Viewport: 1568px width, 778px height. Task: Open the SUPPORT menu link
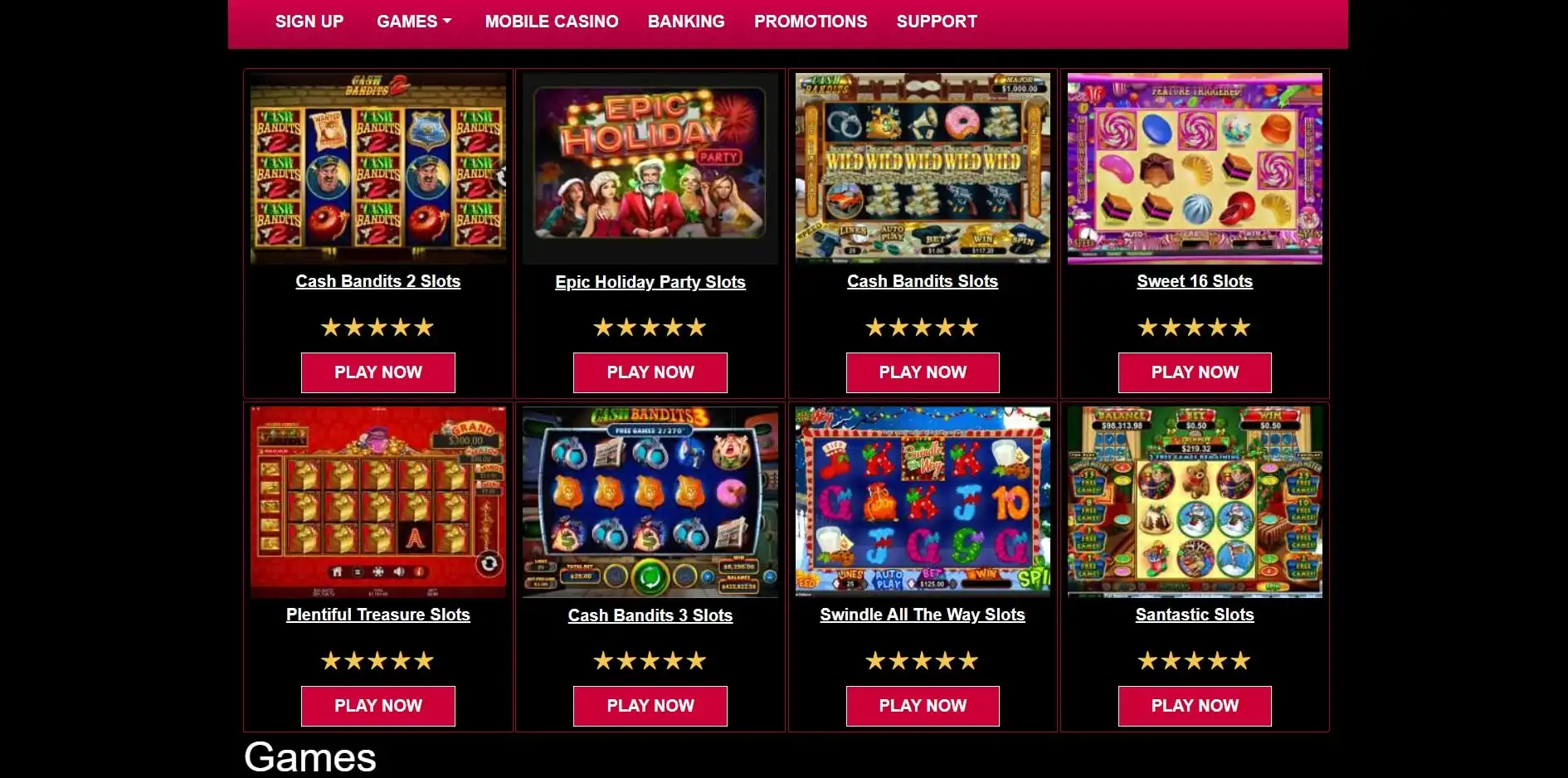click(x=937, y=22)
